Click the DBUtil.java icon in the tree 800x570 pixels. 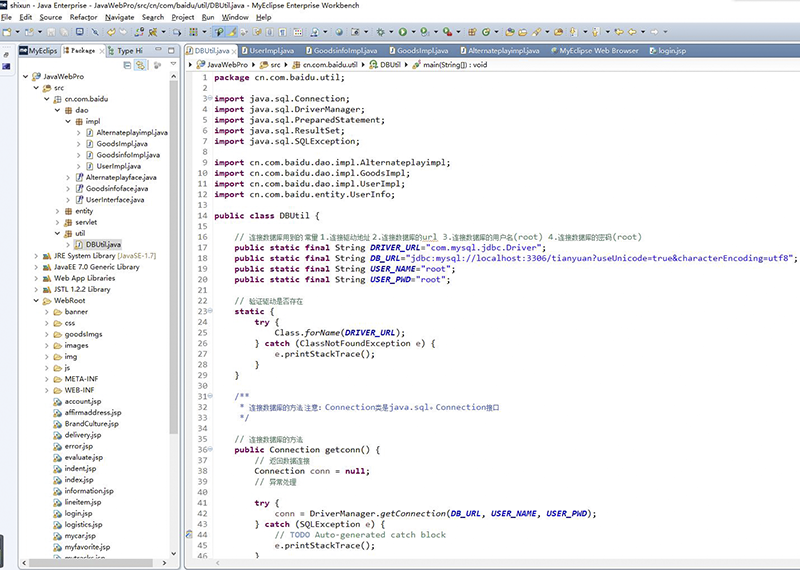(x=77, y=244)
